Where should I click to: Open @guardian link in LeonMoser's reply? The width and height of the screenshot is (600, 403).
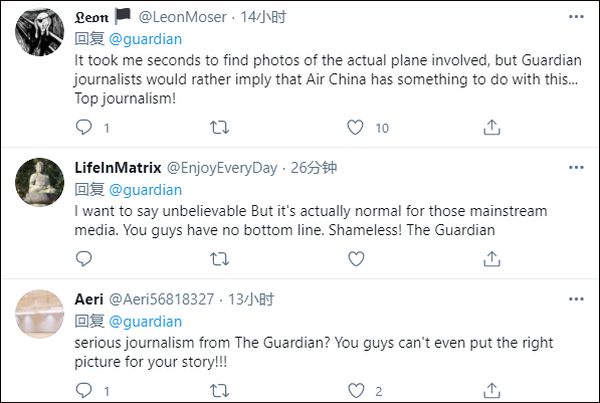[145, 39]
